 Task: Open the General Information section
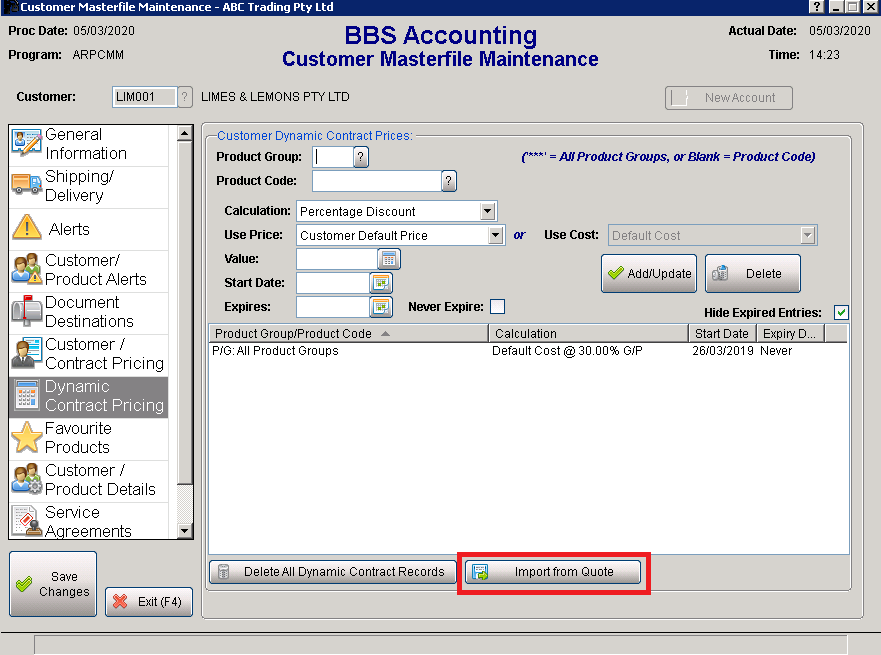pyautogui.click(x=88, y=144)
